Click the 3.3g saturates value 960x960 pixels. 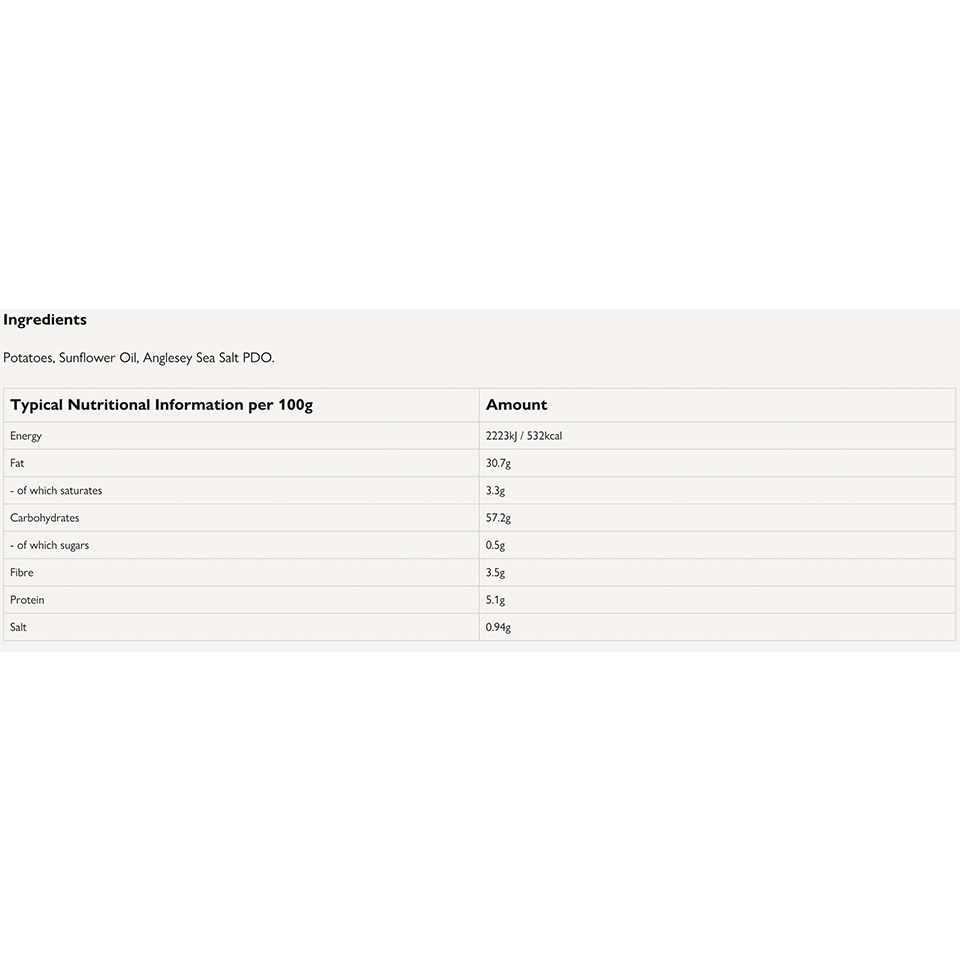495,491
